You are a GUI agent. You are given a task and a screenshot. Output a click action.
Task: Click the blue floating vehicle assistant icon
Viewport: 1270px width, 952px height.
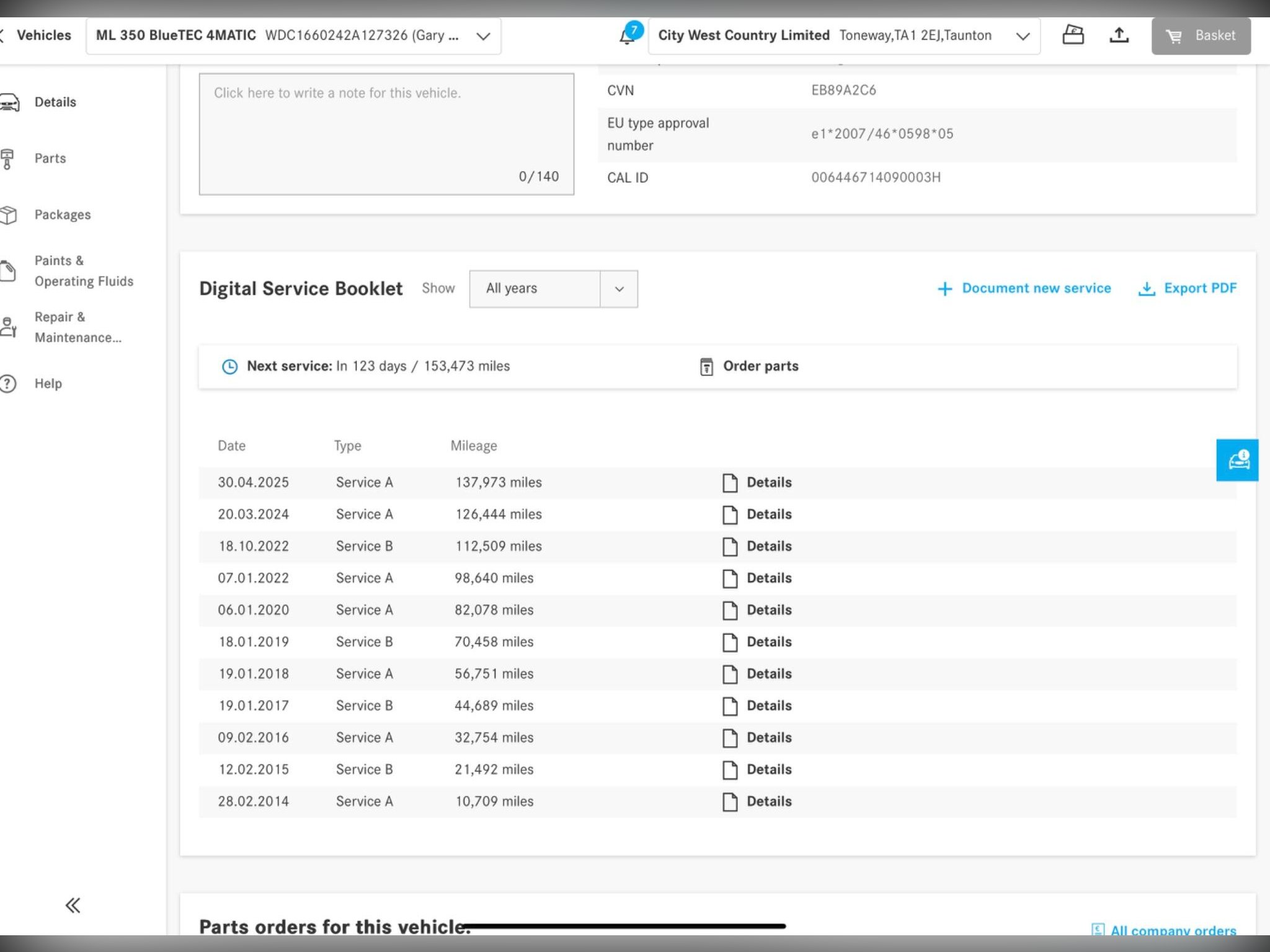[x=1237, y=460]
